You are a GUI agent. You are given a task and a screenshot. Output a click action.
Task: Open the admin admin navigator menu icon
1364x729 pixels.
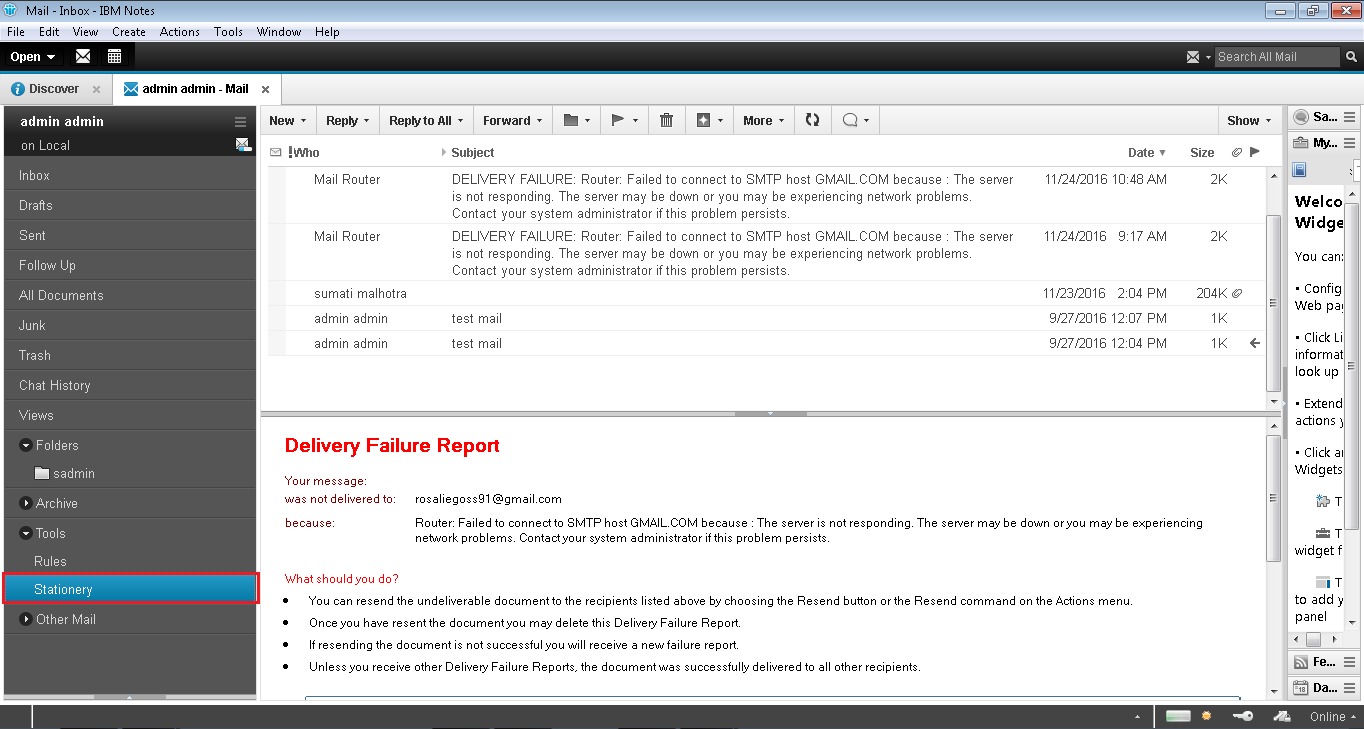point(240,121)
